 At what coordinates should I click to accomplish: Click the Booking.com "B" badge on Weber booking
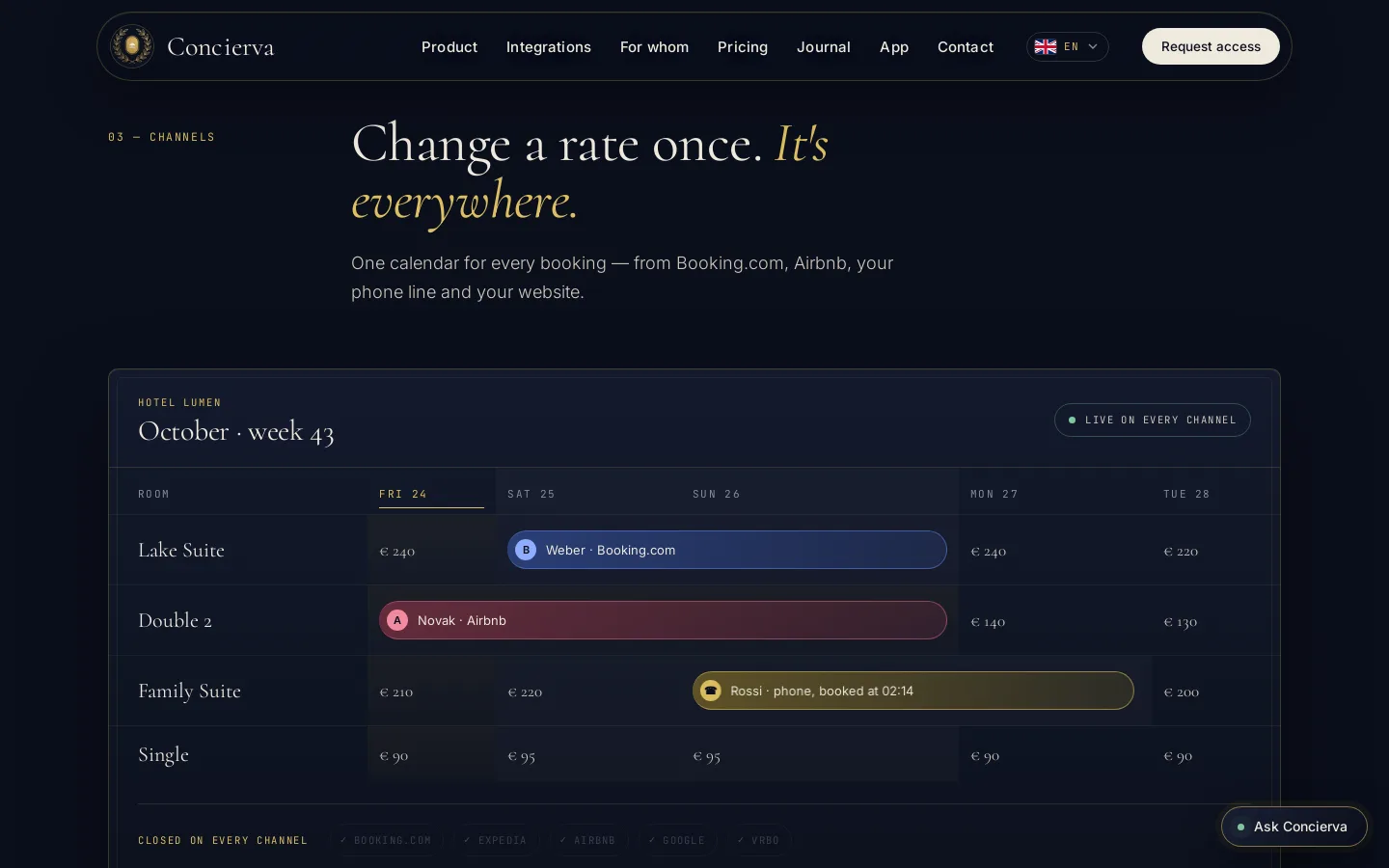pyautogui.click(x=526, y=550)
